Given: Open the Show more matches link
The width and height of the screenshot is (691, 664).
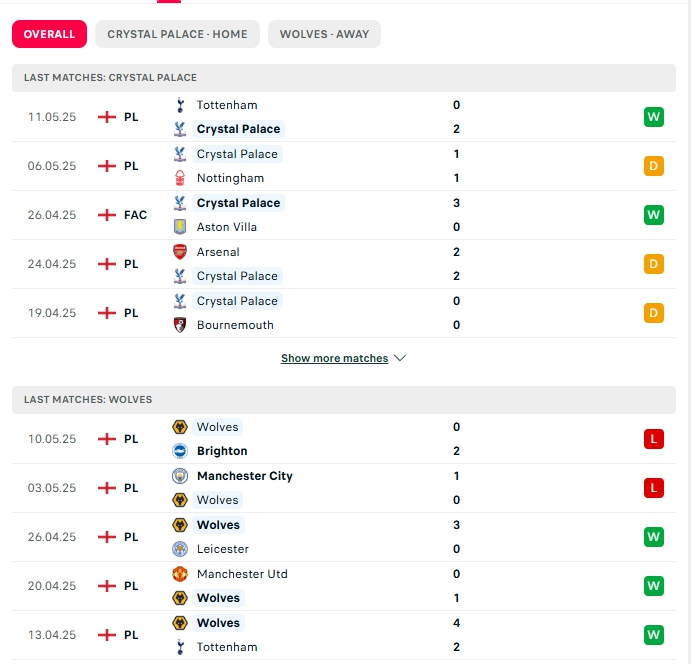Looking at the screenshot, I should (334, 358).
